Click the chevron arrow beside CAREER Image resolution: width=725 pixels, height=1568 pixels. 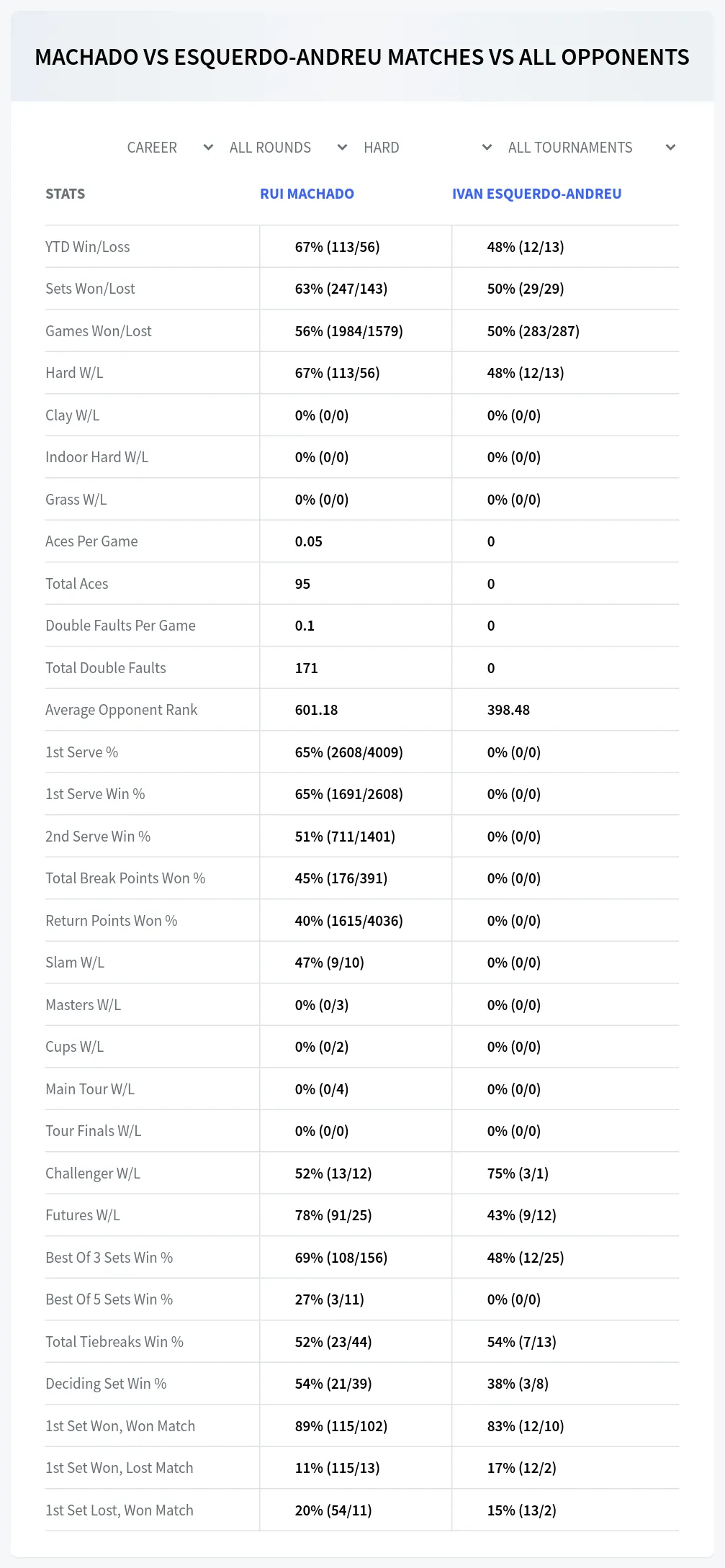tap(208, 148)
